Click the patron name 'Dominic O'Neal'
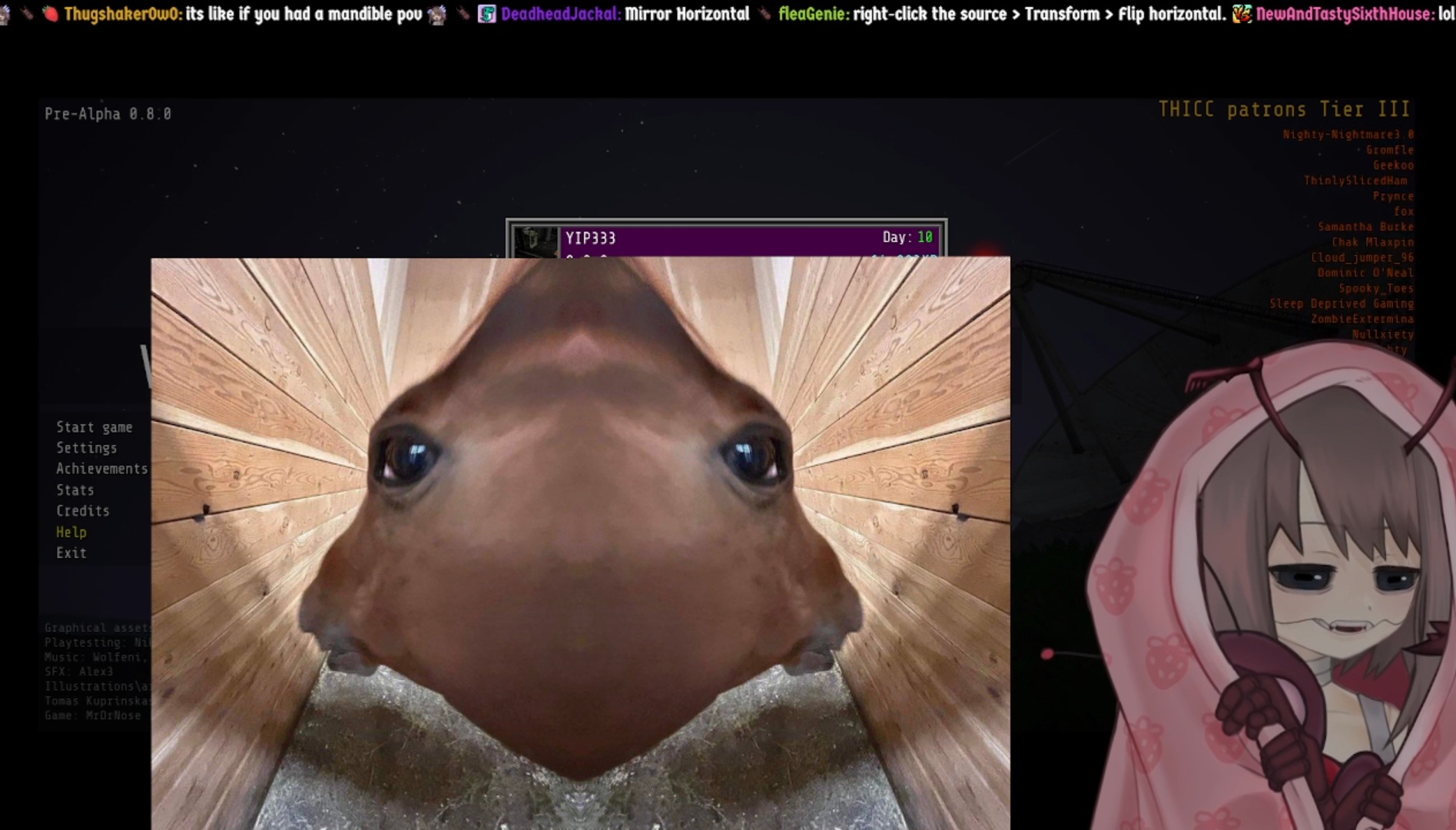1456x830 pixels. click(1365, 273)
